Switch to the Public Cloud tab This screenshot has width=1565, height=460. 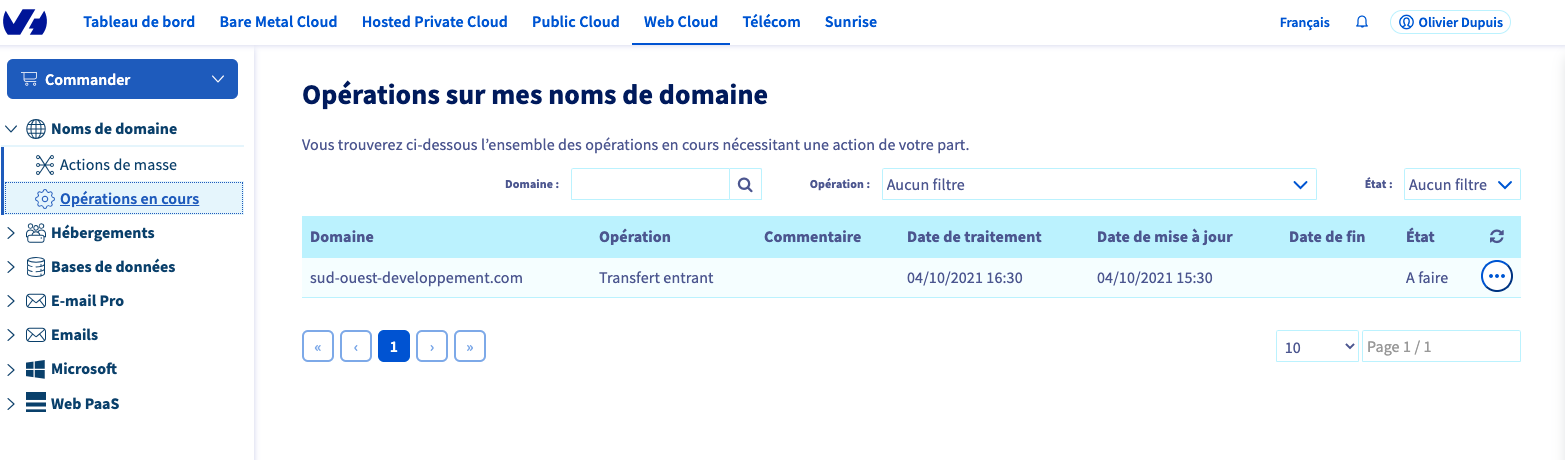pyautogui.click(x=575, y=22)
